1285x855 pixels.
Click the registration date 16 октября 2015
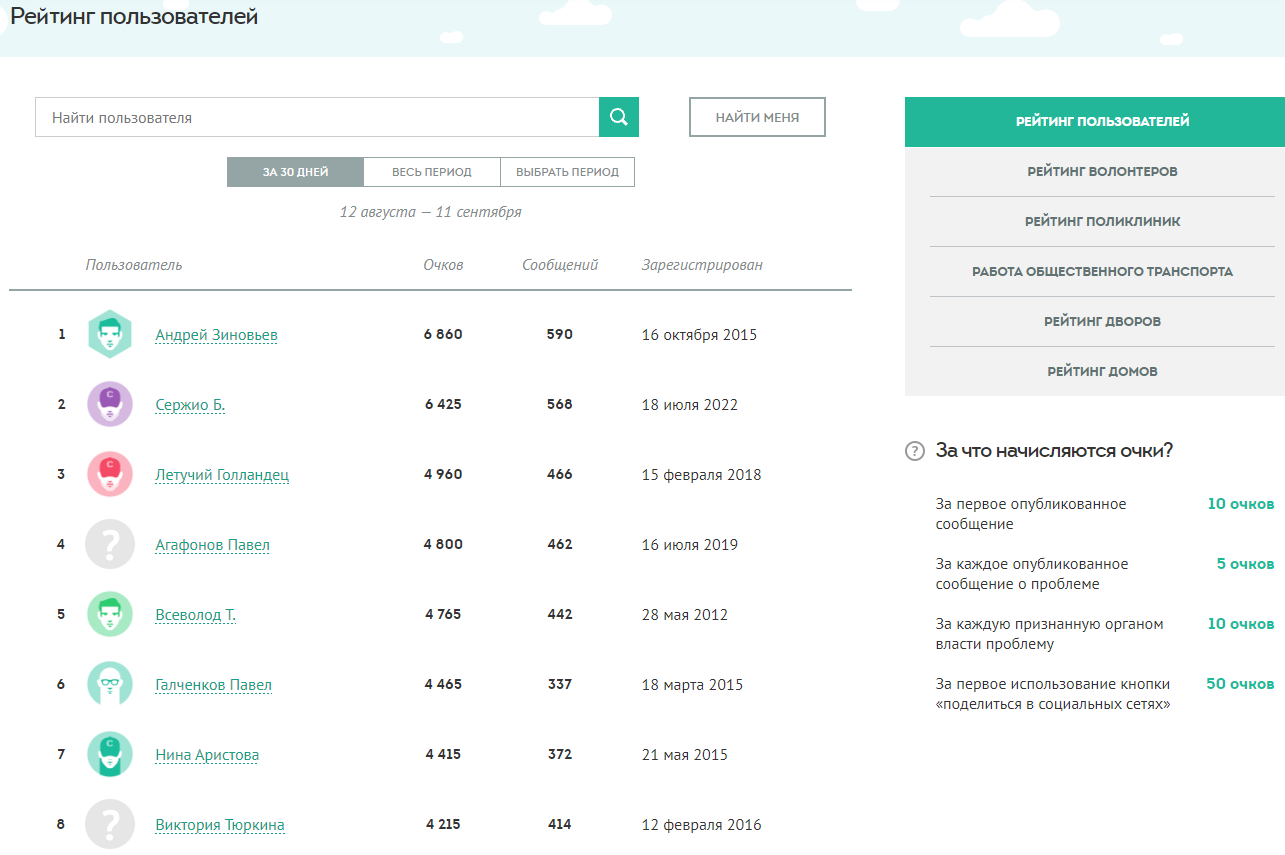tap(699, 335)
